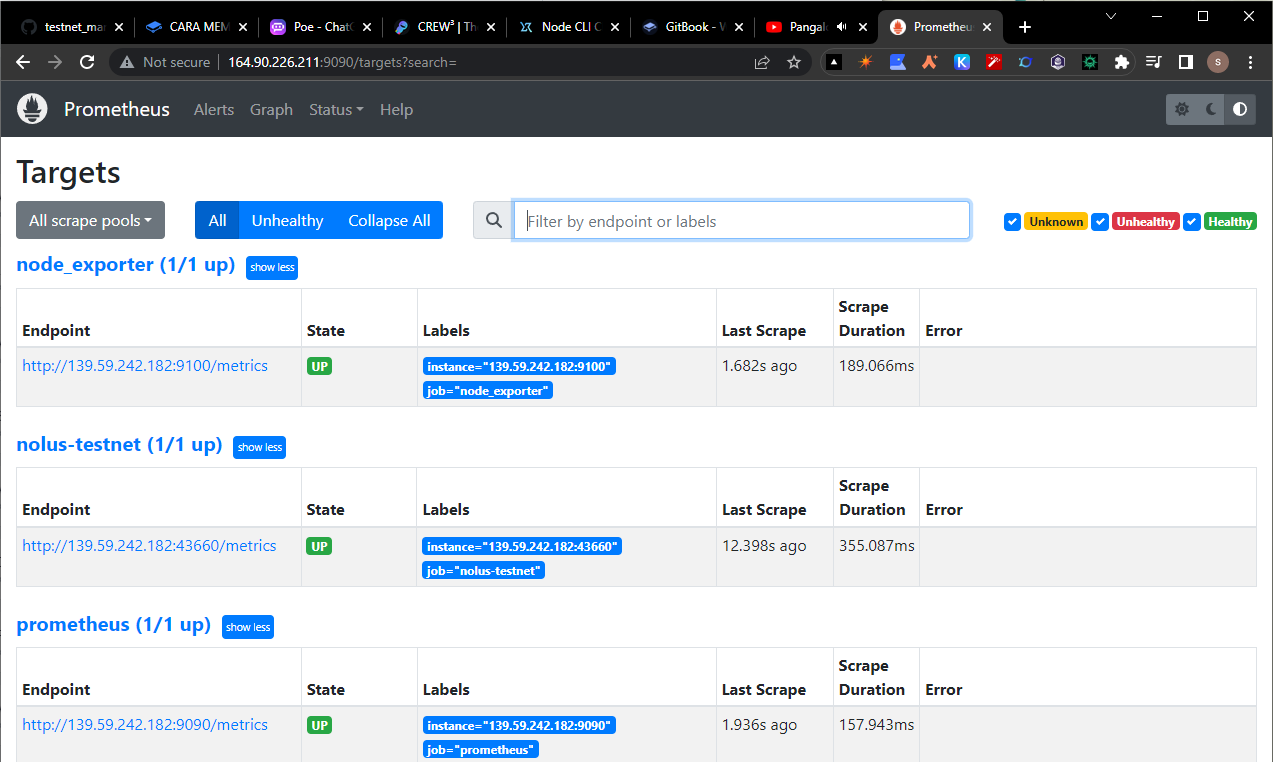Open the Status menu dropdown

tap(335, 109)
